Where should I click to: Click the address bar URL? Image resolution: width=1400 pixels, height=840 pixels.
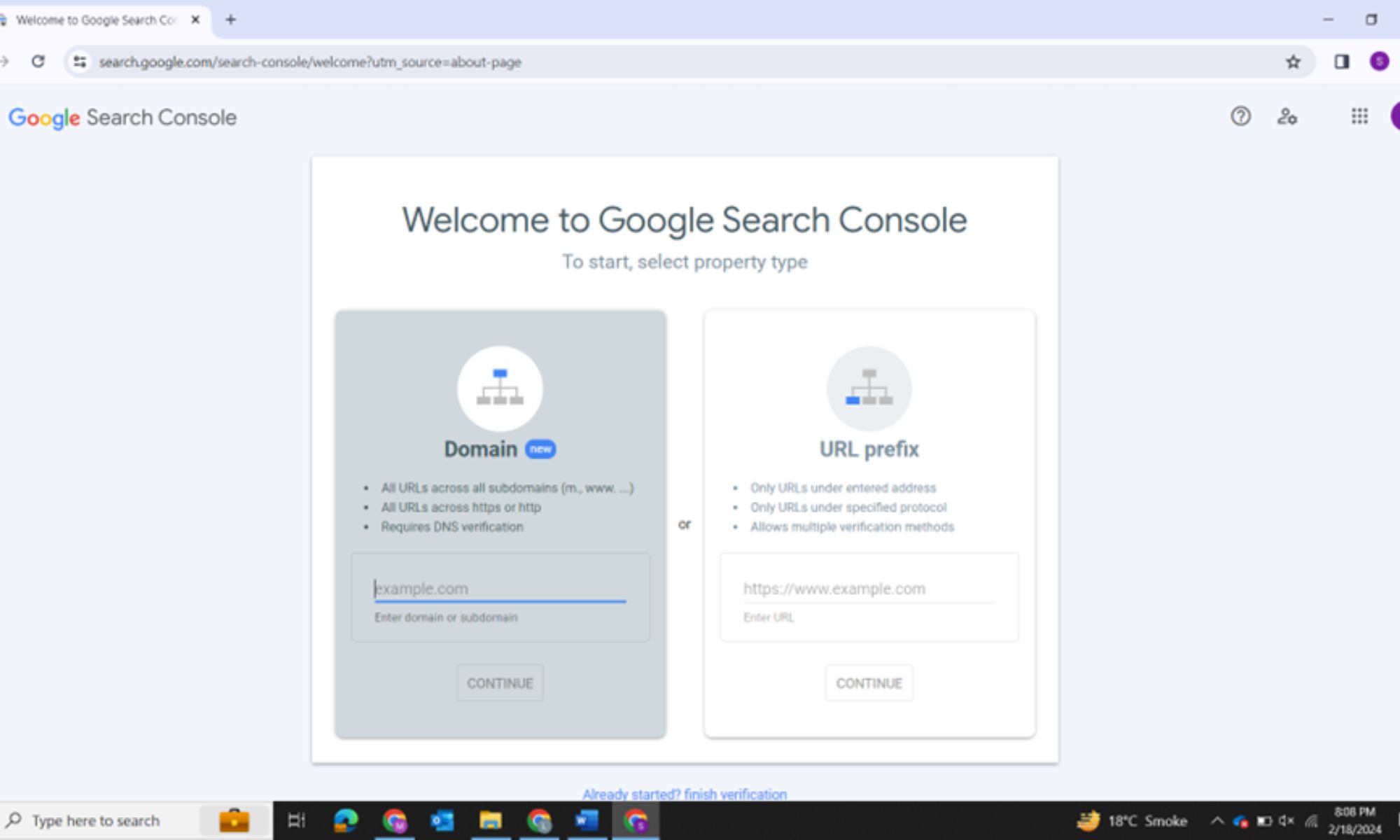point(310,62)
